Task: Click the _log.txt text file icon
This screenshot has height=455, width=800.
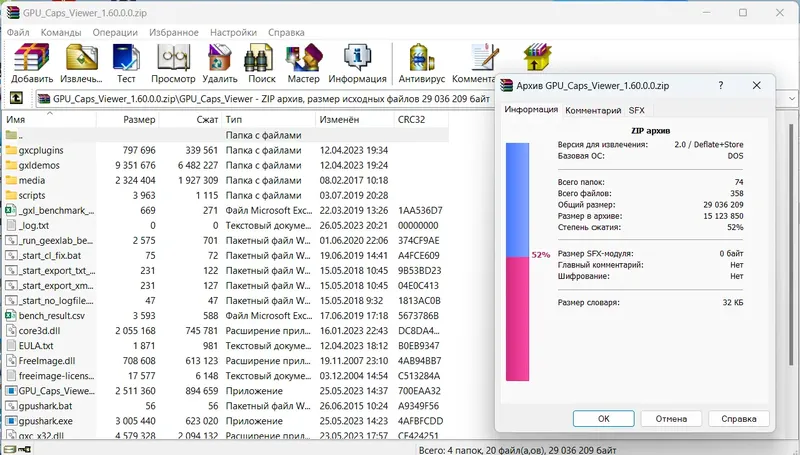Action: [11, 225]
